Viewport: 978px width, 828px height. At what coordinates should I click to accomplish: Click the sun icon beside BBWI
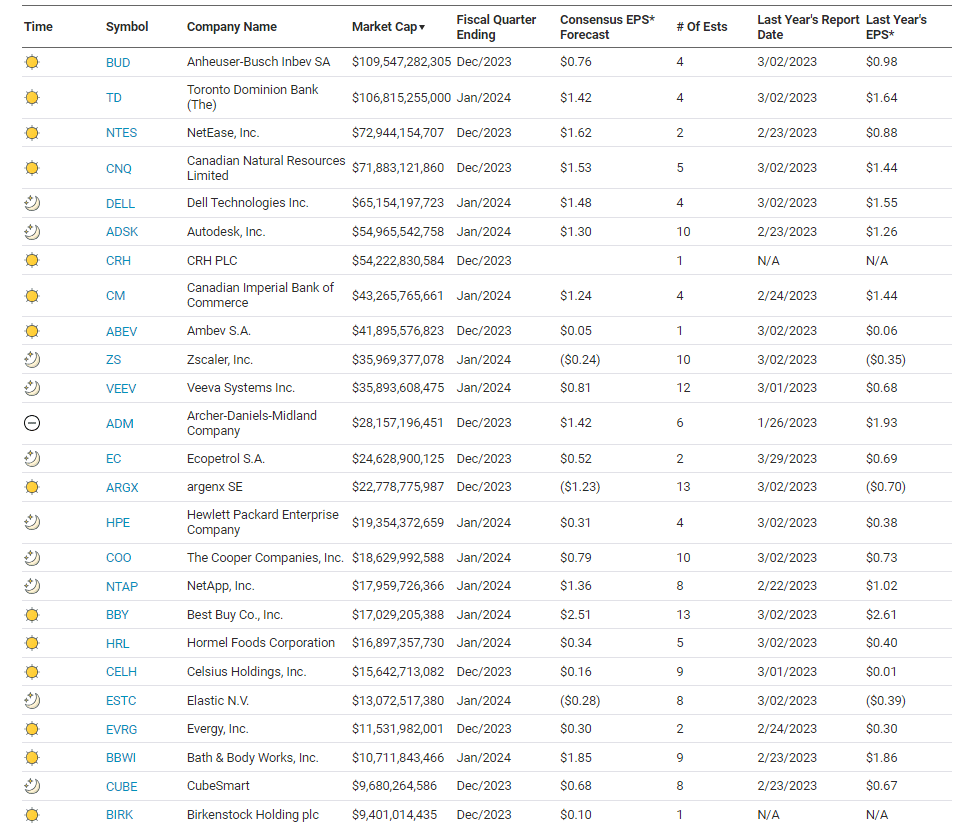(x=32, y=758)
